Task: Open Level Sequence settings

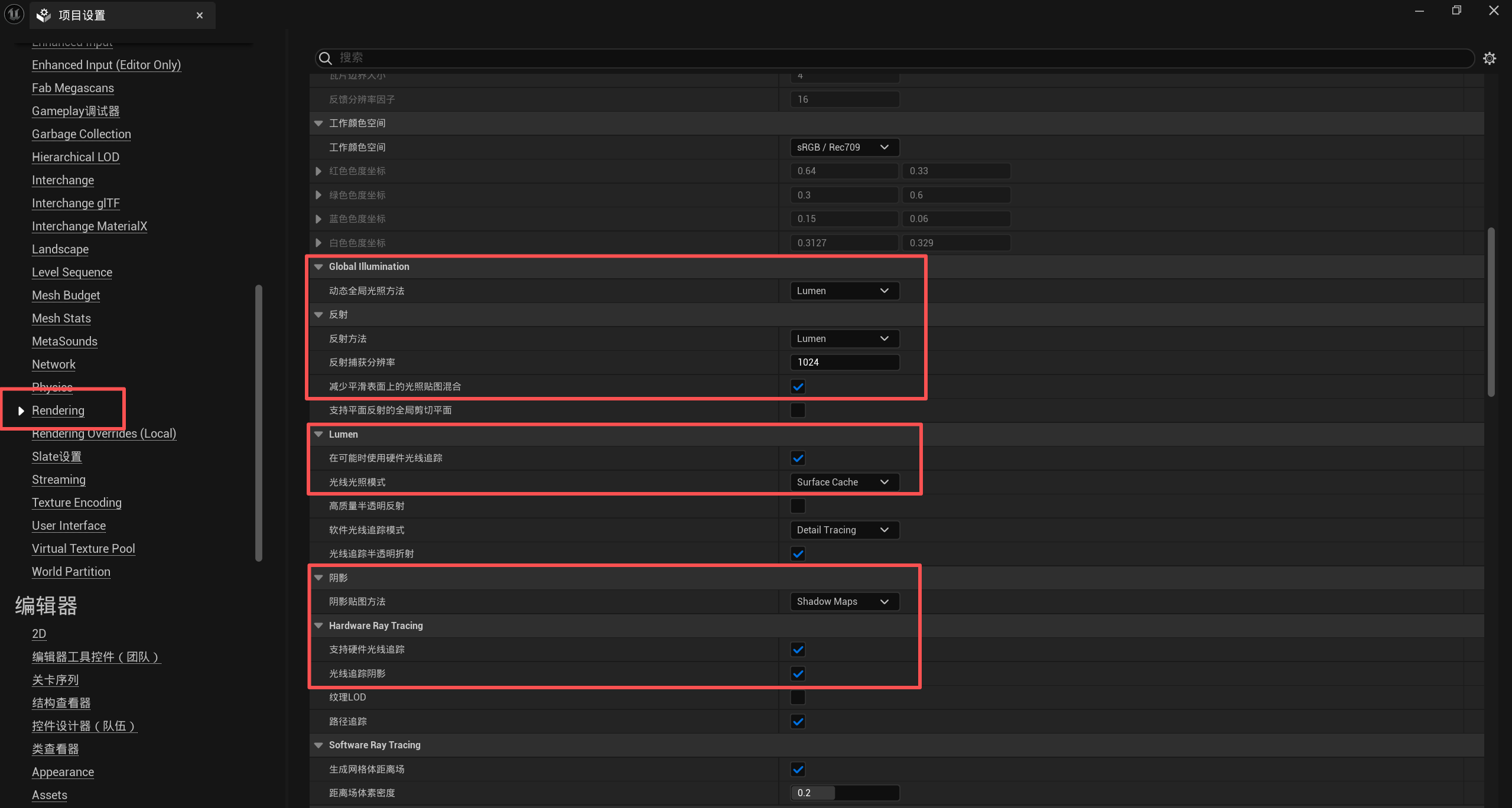Action: (72, 272)
